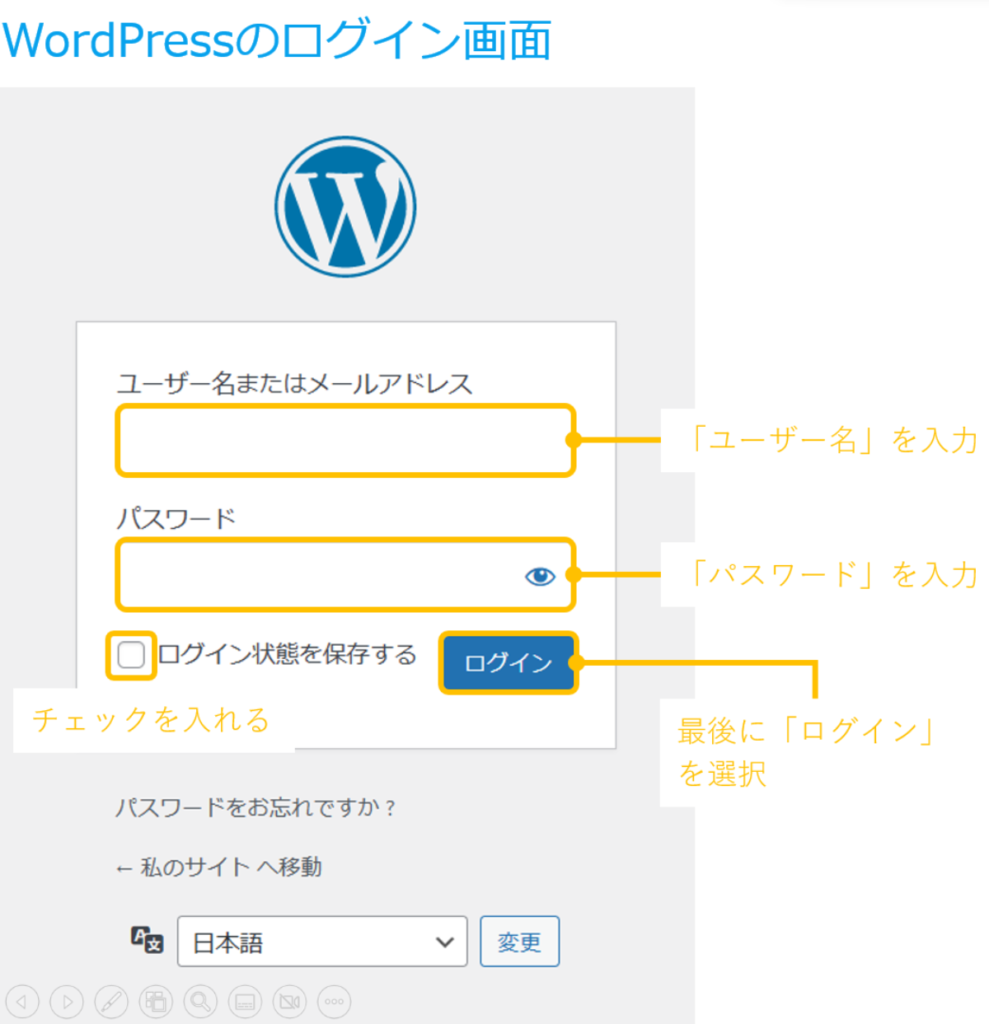Click the ログイン状態を保存する label text
Screen dimensions: 989x1024
tap(287, 654)
